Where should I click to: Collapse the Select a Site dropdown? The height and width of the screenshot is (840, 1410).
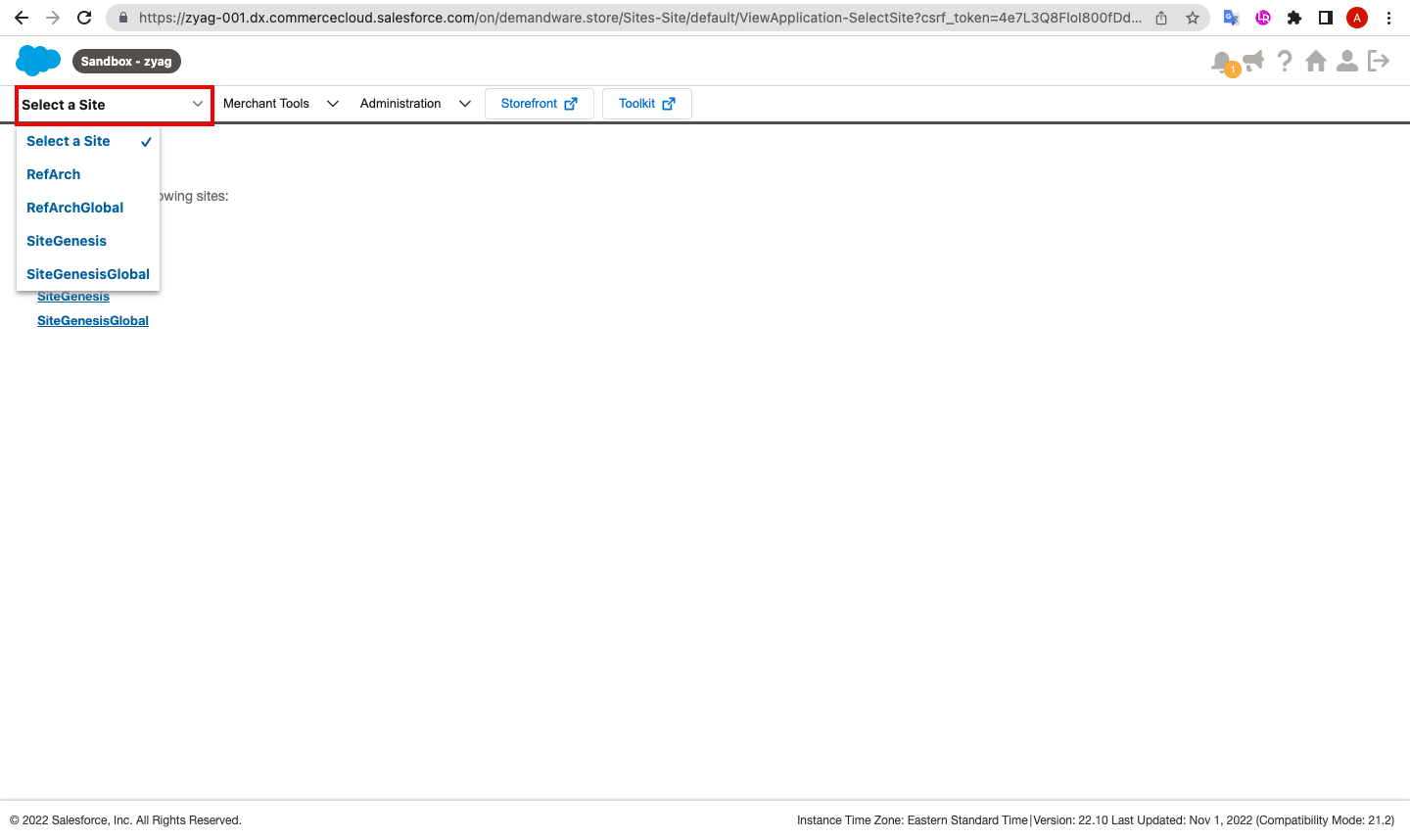[114, 105]
